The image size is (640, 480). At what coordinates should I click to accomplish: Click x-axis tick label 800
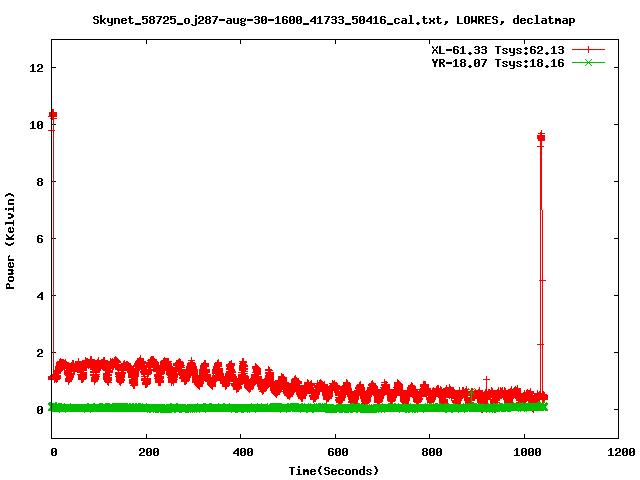(x=432, y=452)
